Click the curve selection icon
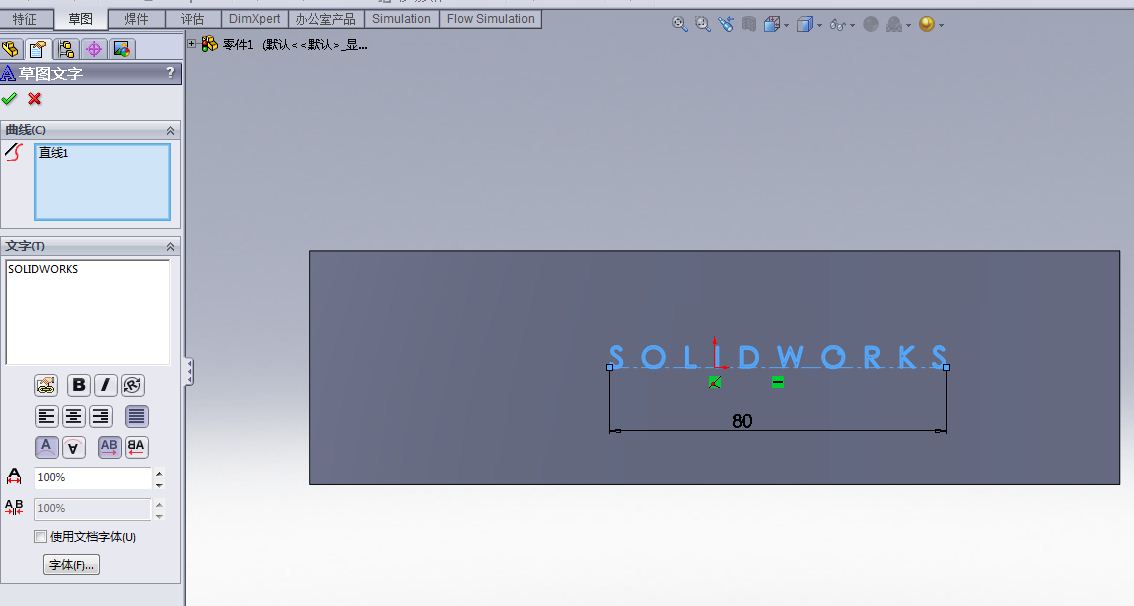This screenshot has height=606, width=1134. pyautogui.click(x=14, y=153)
